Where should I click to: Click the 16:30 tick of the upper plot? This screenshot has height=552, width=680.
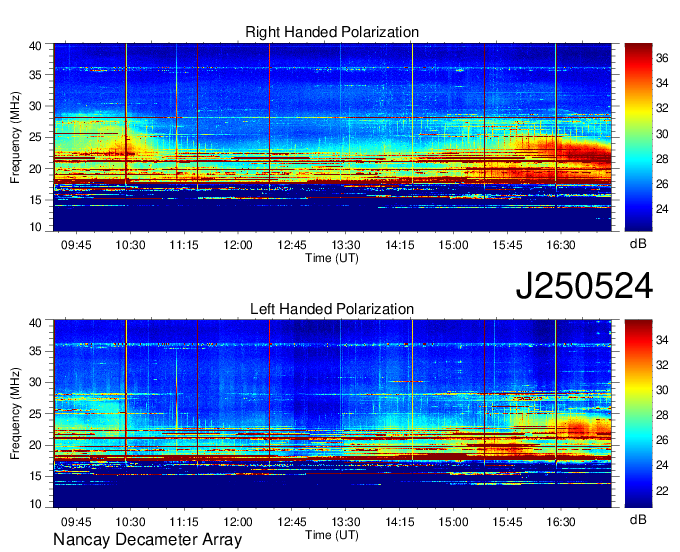point(561,245)
